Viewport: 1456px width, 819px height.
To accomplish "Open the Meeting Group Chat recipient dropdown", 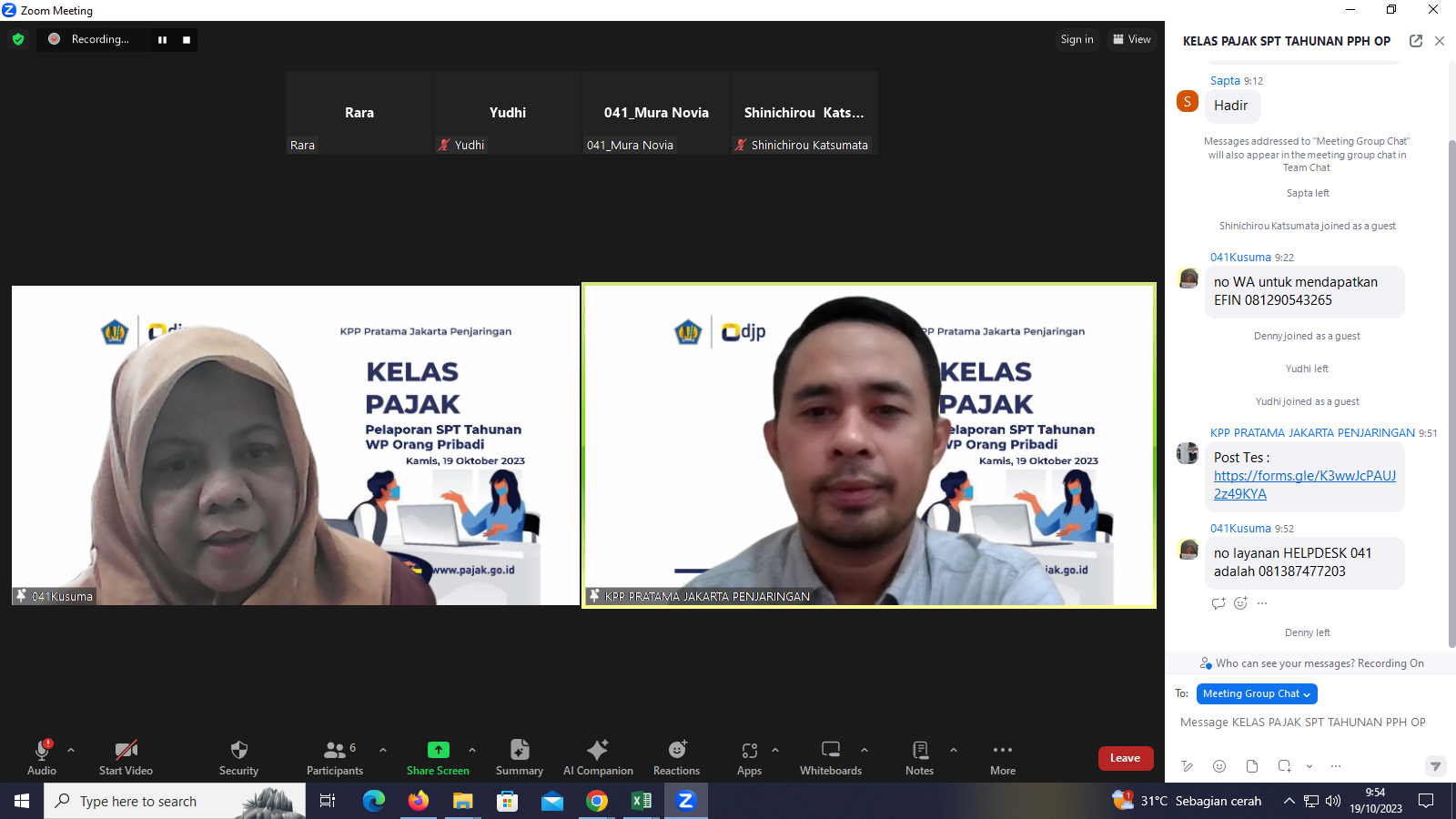I will click(x=1256, y=693).
